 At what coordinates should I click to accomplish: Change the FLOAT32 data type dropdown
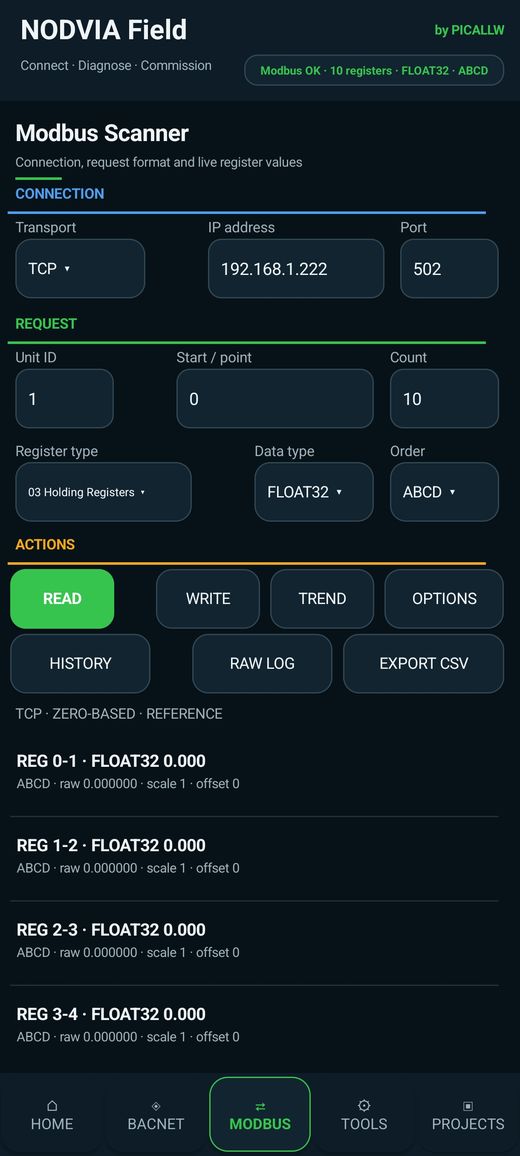pos(314,492)
